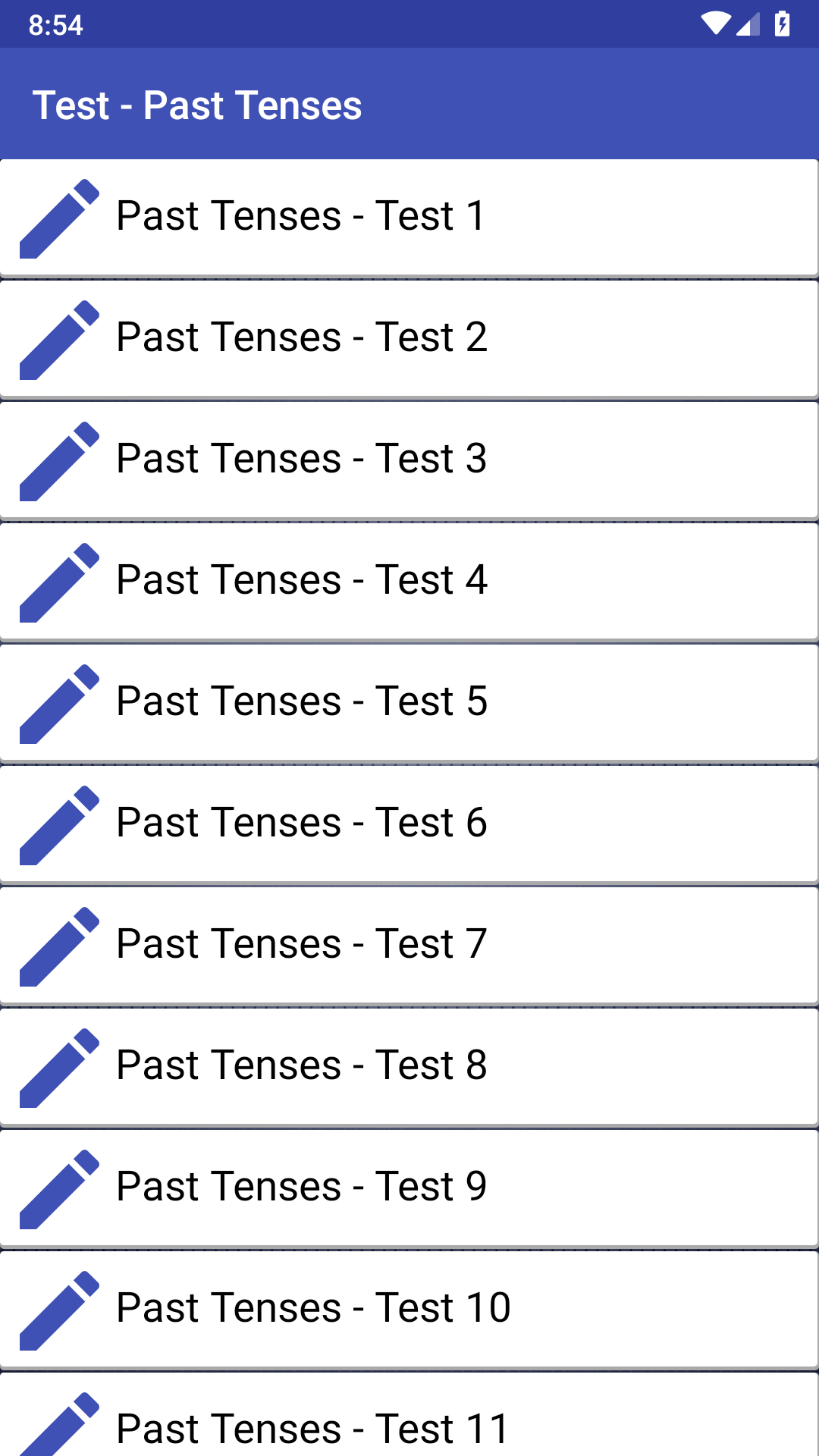The image size is (819, 1456).
Task: Tap the pencil icon beside Test 3
Action: point(59,461)
